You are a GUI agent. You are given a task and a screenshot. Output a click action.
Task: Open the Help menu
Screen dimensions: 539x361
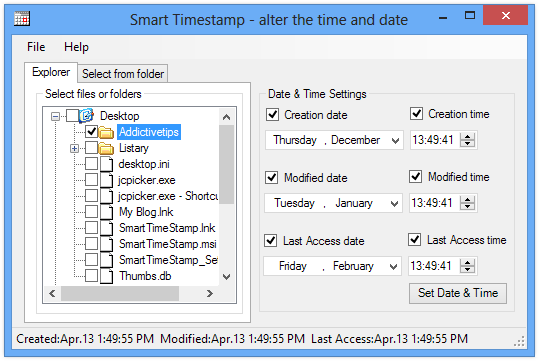(76, 47)
